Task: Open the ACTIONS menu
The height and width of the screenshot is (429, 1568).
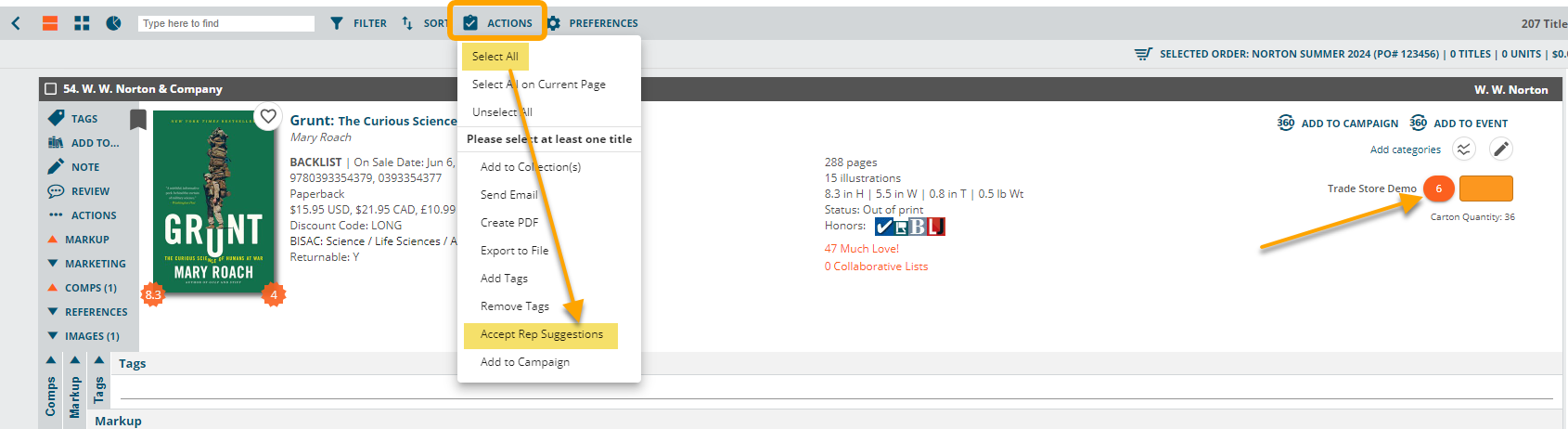Action: click(x=497, y=23)
